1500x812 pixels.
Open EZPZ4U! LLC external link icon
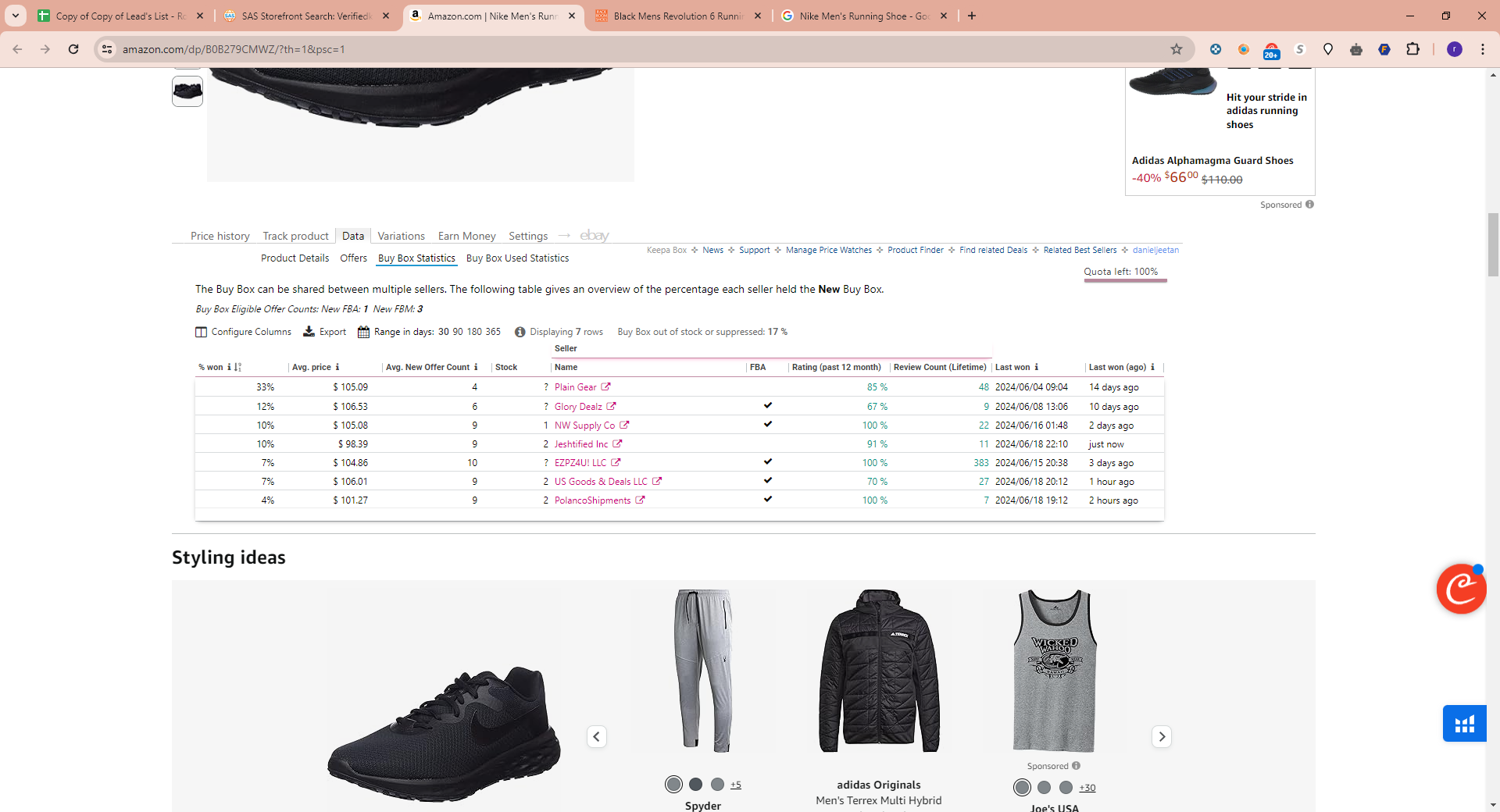[x=616, y=462]
